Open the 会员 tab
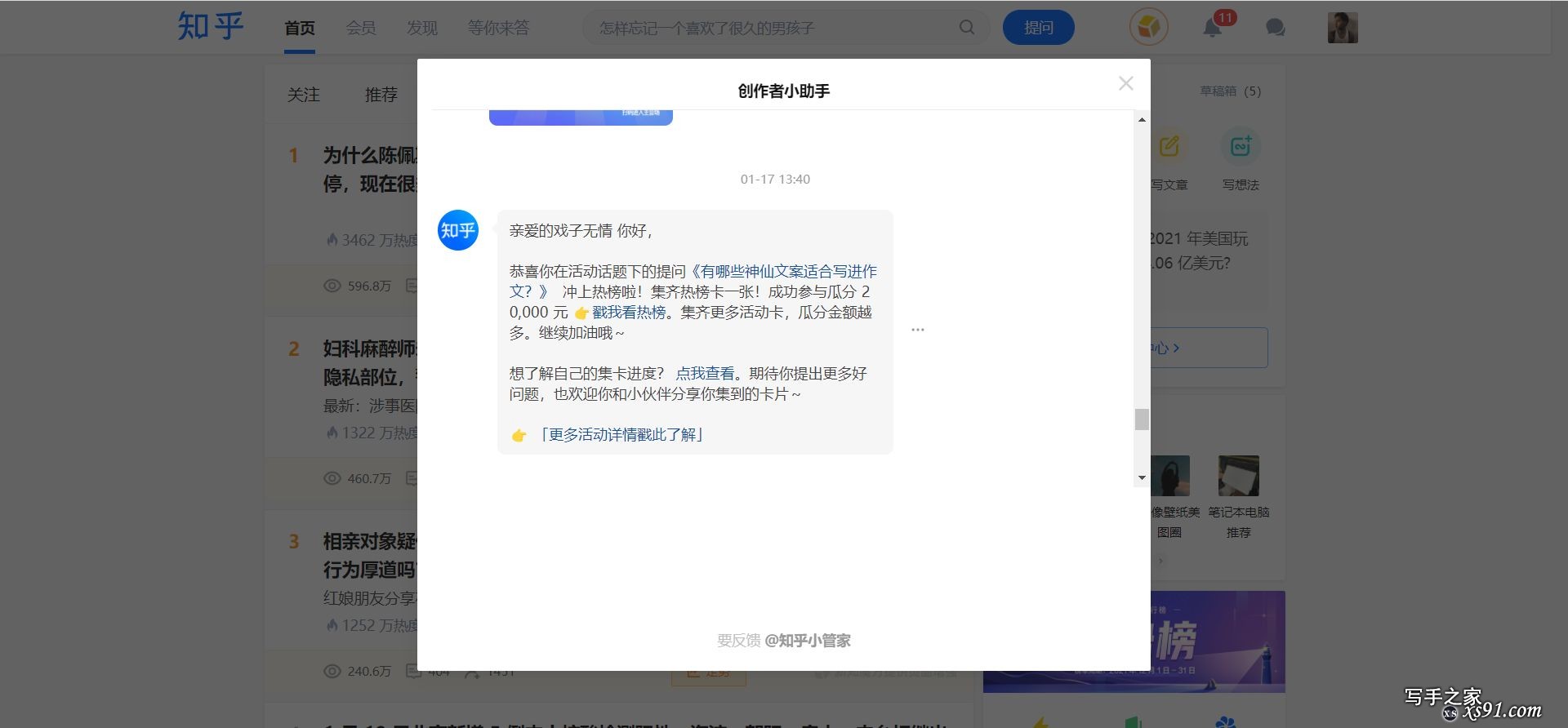The image size is (1568, 728). coord(361,28)
